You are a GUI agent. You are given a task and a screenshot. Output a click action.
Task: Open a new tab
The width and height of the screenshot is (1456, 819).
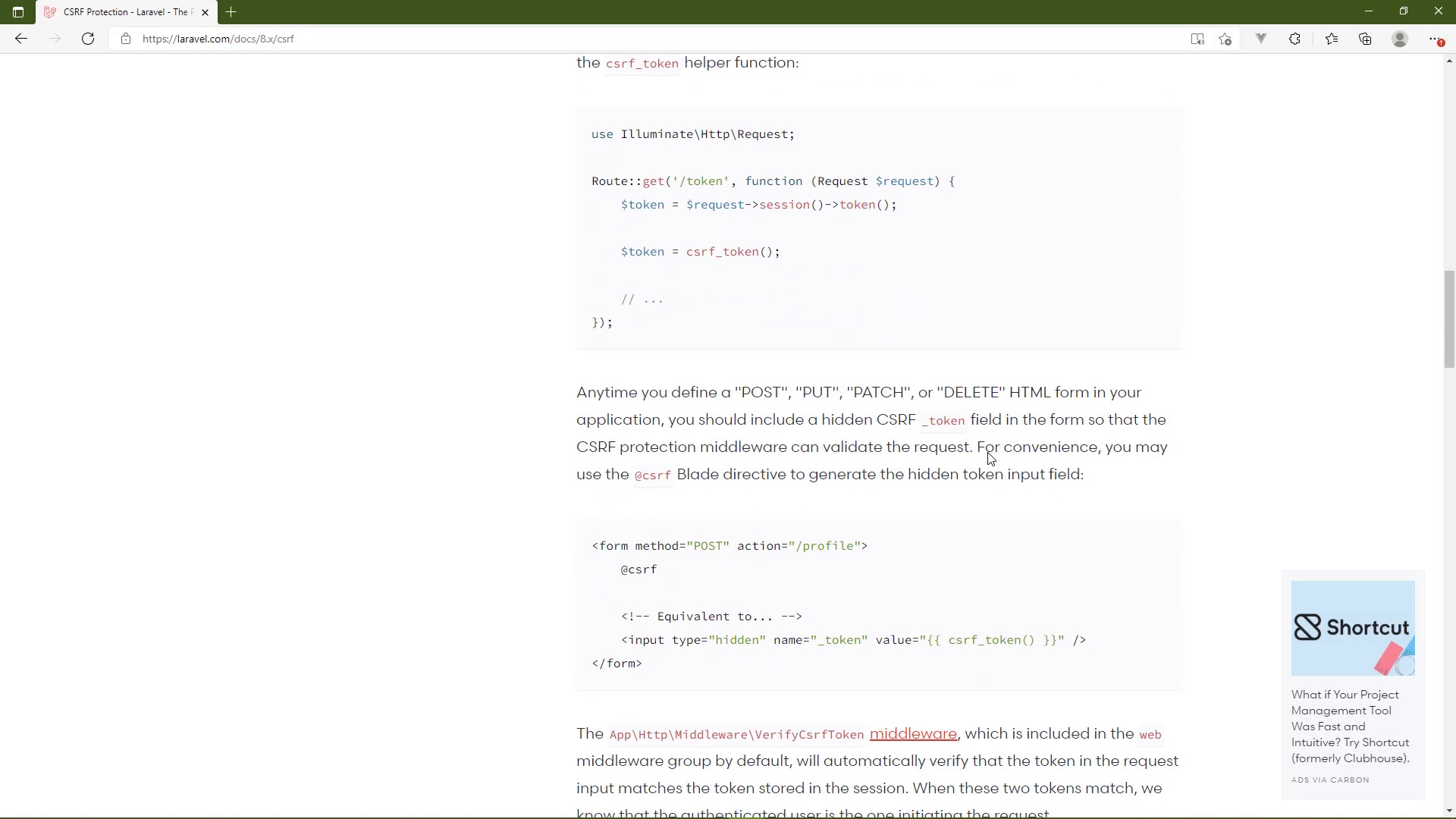pos(231,12)
